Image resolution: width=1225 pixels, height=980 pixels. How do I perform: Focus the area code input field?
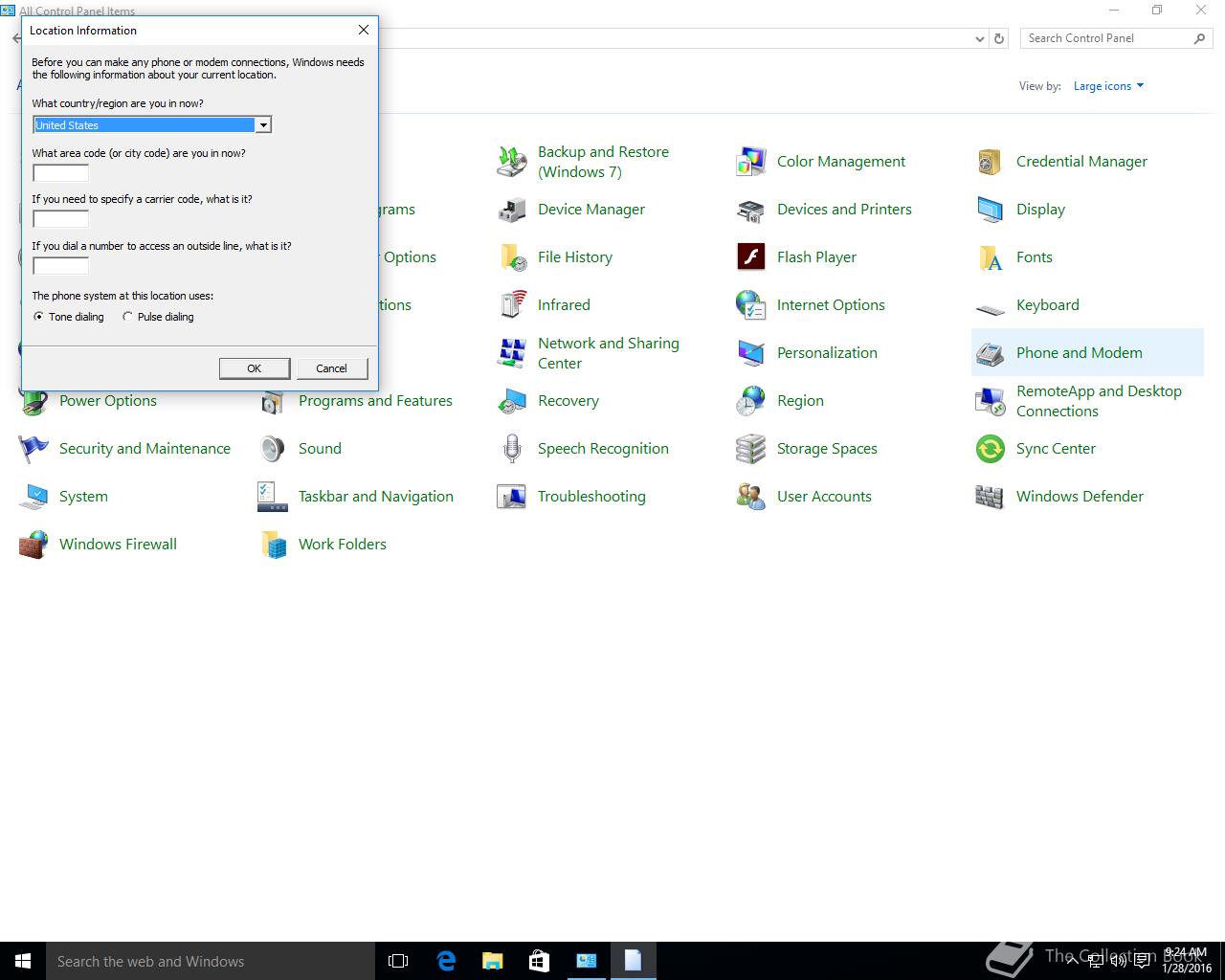coord(60,173)
